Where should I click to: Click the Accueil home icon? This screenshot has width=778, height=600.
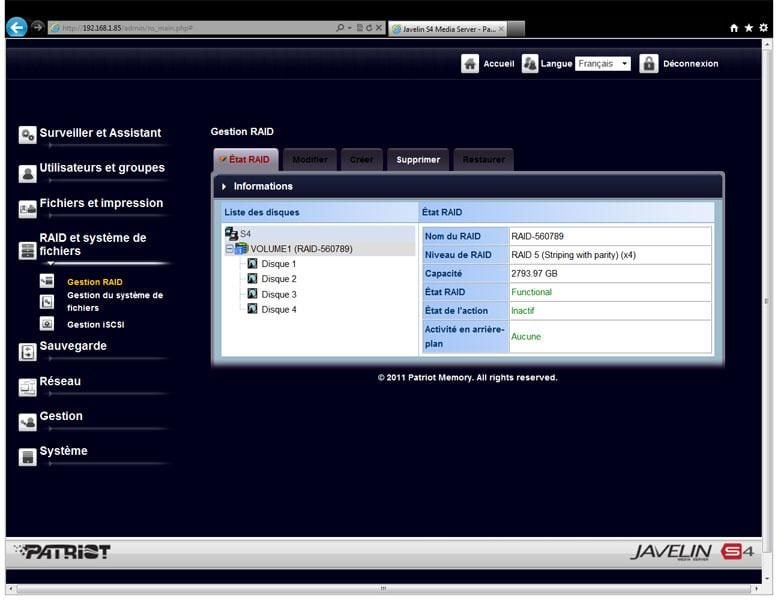coord(470,64)
